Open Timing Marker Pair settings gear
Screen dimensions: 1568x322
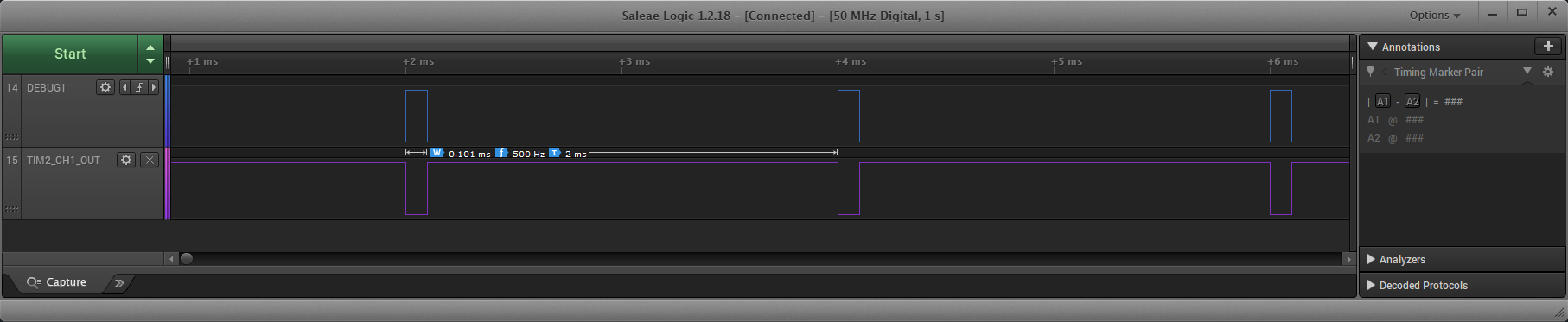pos(1548,72)
